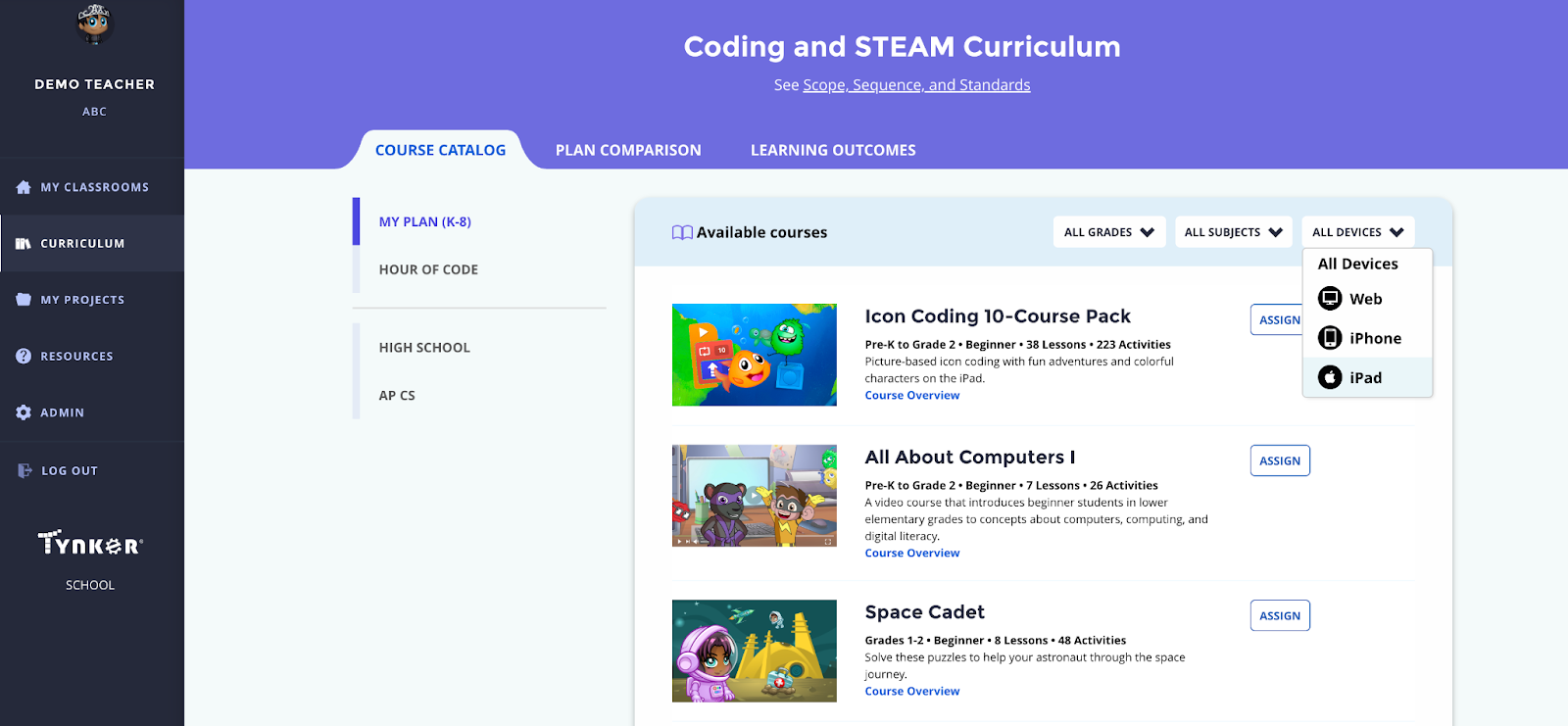The image size is (1568, 726).
Task: Go to My Classrooms in sidebar
Action: coord(92,187)
